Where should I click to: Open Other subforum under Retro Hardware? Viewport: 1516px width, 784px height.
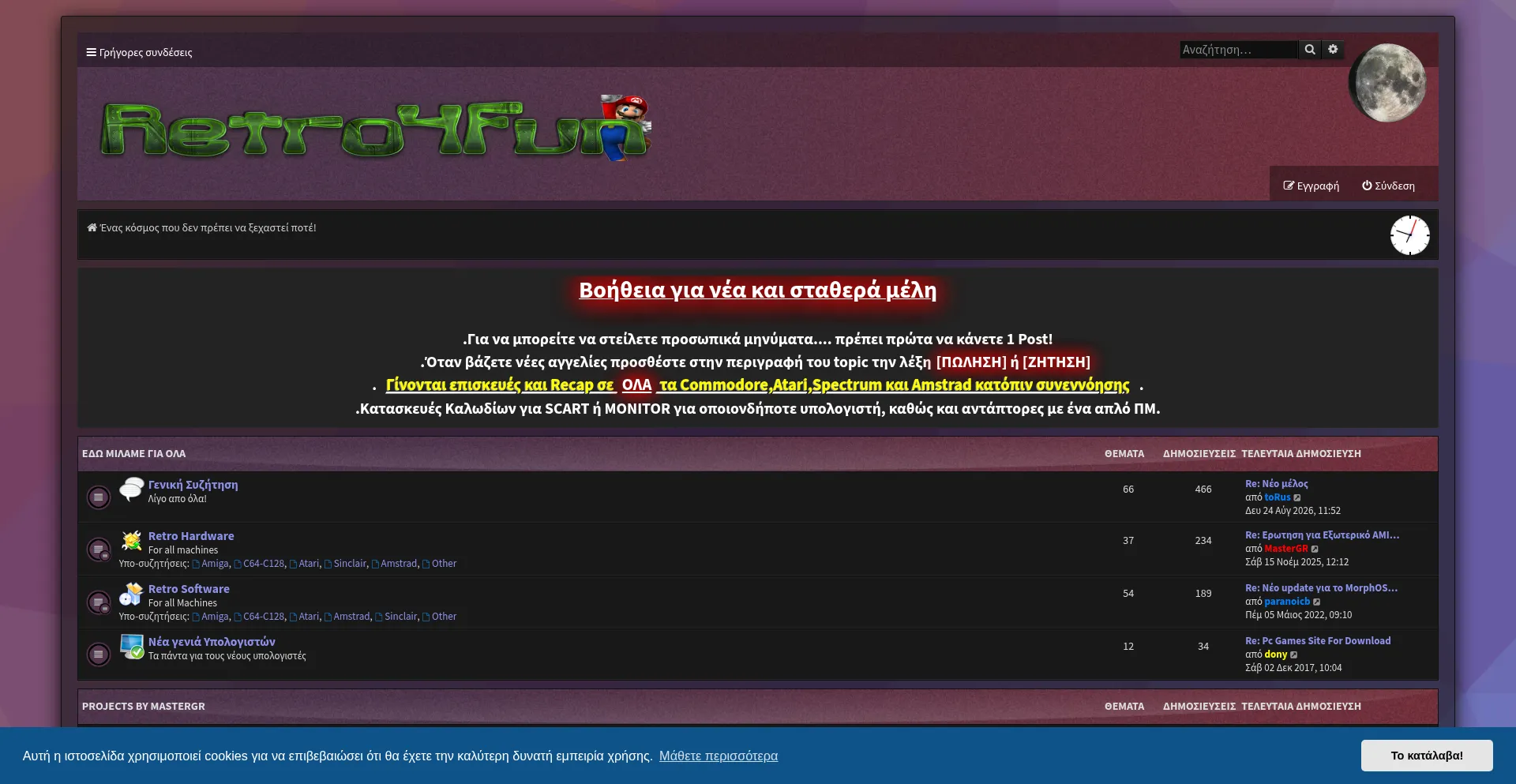[x=440, y=564]
